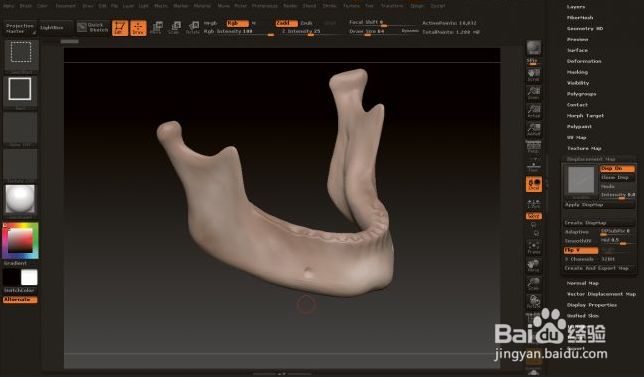The image size is (644, 377).
Task: Click the Move tool icon
Action: [x=156, y=28]
